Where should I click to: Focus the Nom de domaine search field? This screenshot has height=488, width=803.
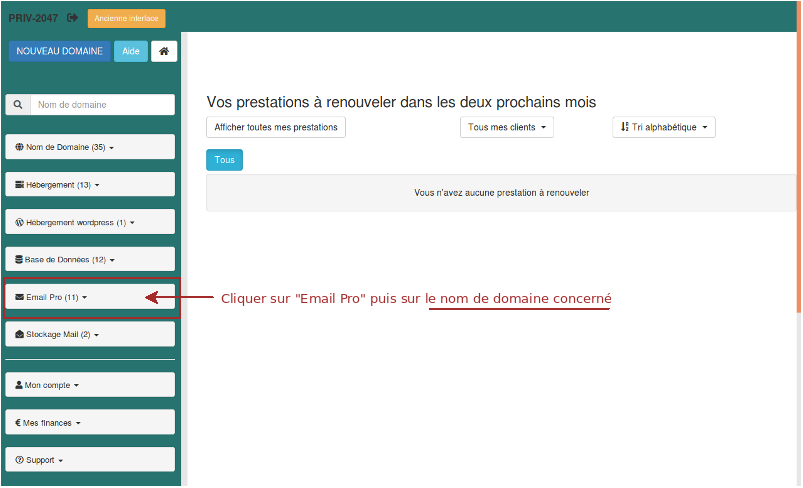pyautogui.click(x=103, y=104)
